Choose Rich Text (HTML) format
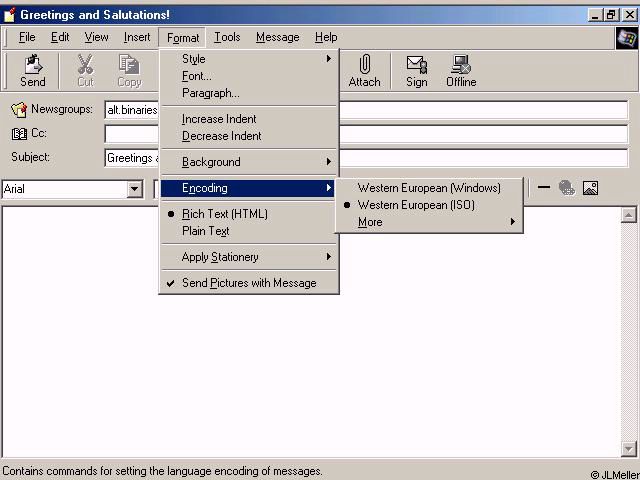Viewport: 640px width, 480px height. [x=248, y=214]
